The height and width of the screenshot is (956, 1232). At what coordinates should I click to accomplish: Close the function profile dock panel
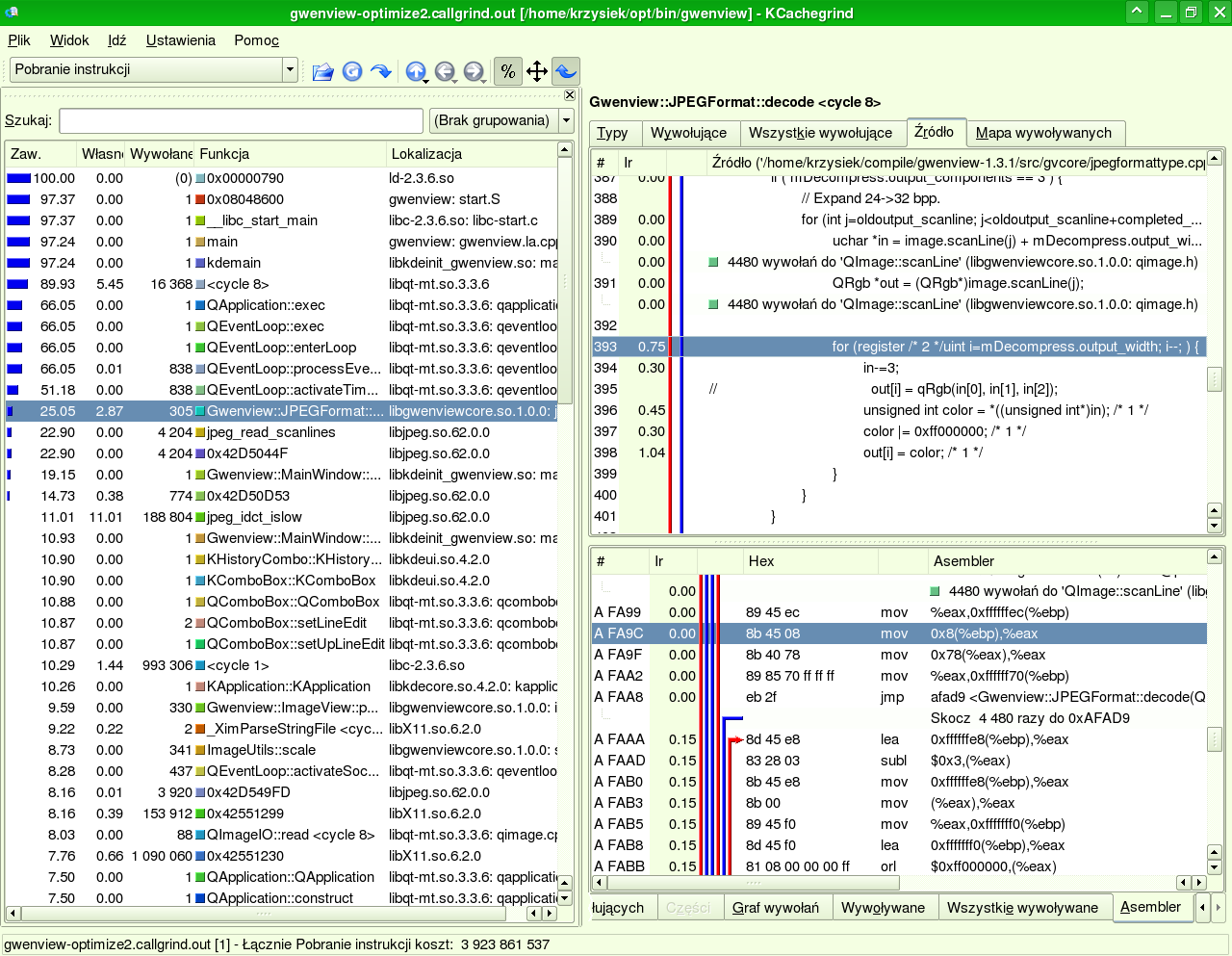point(570,95)
